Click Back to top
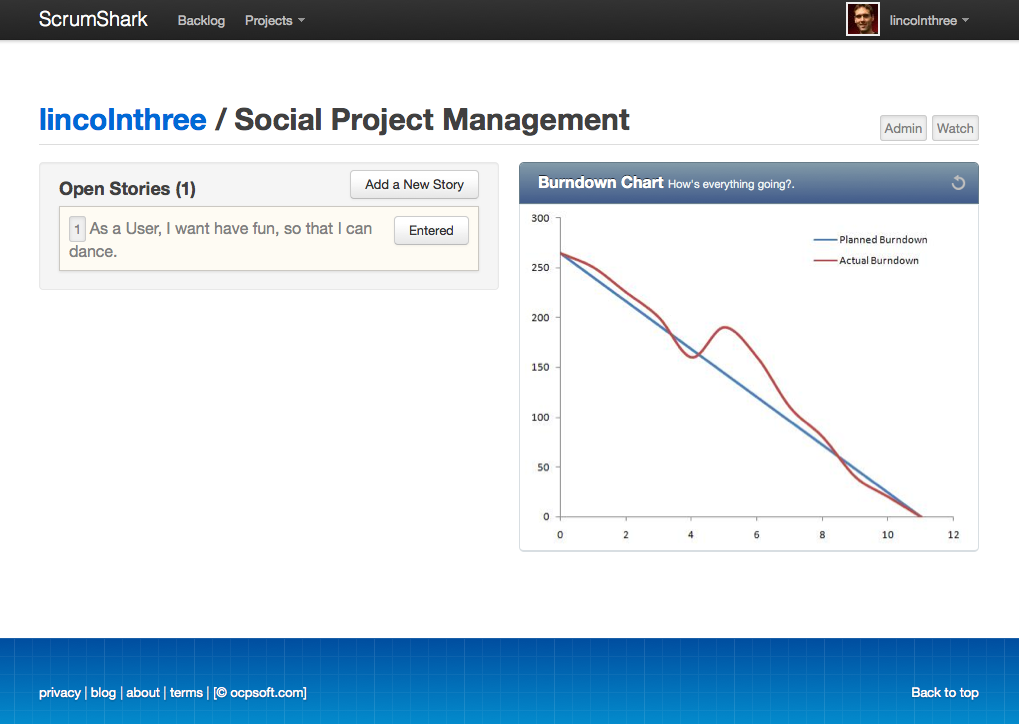 pos(944,693)
